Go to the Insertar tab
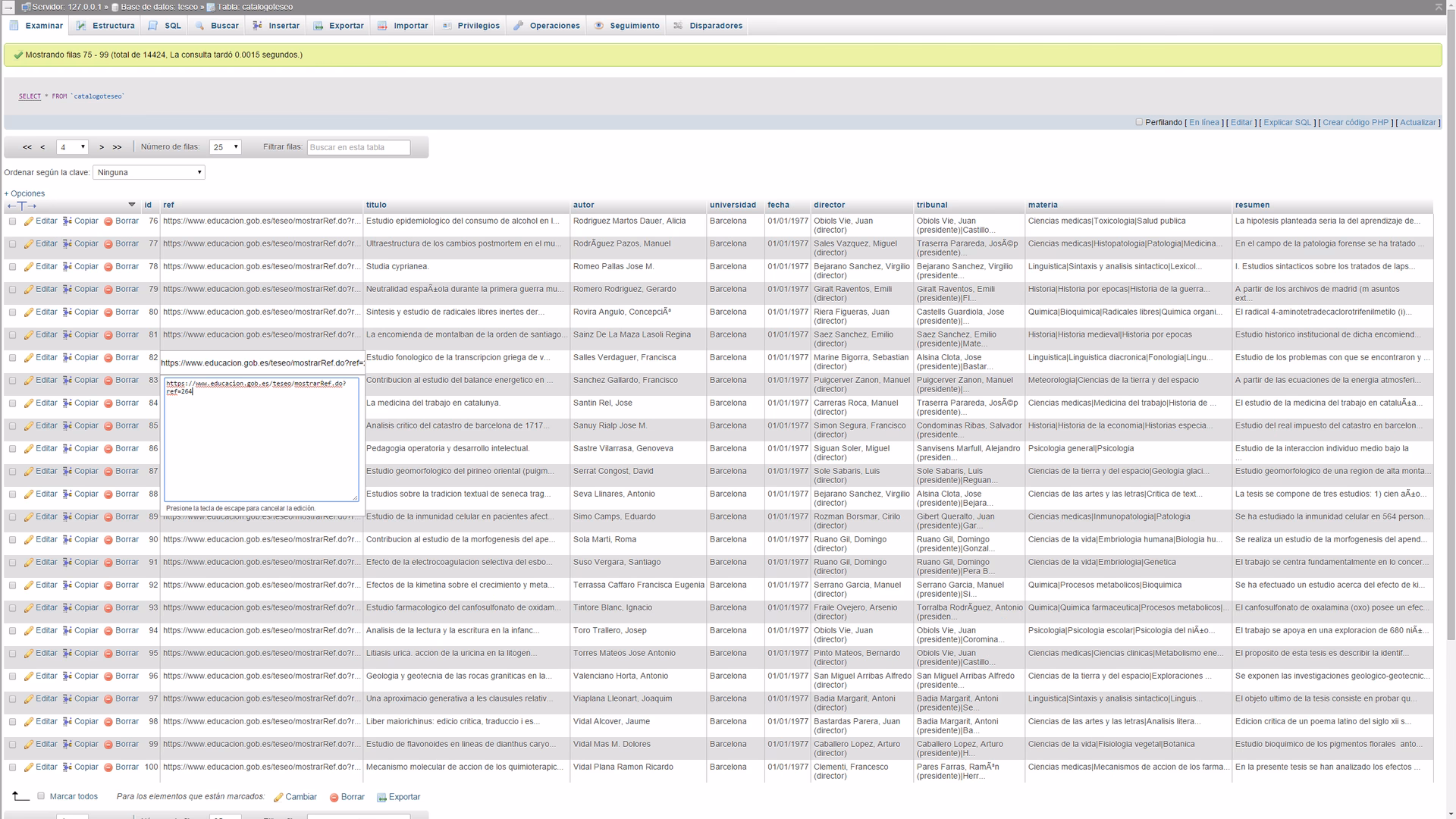The image size is (1456, 819). click(276, 26)
